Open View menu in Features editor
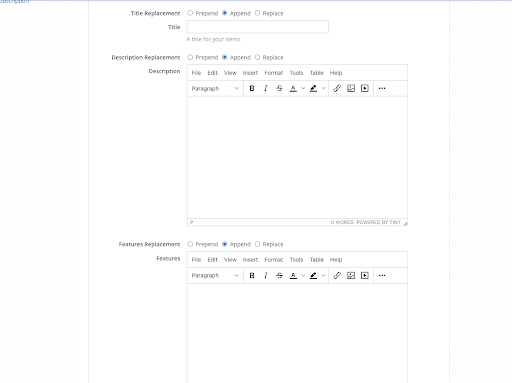This screenshot has height=383, width=512. pos(230,260)
